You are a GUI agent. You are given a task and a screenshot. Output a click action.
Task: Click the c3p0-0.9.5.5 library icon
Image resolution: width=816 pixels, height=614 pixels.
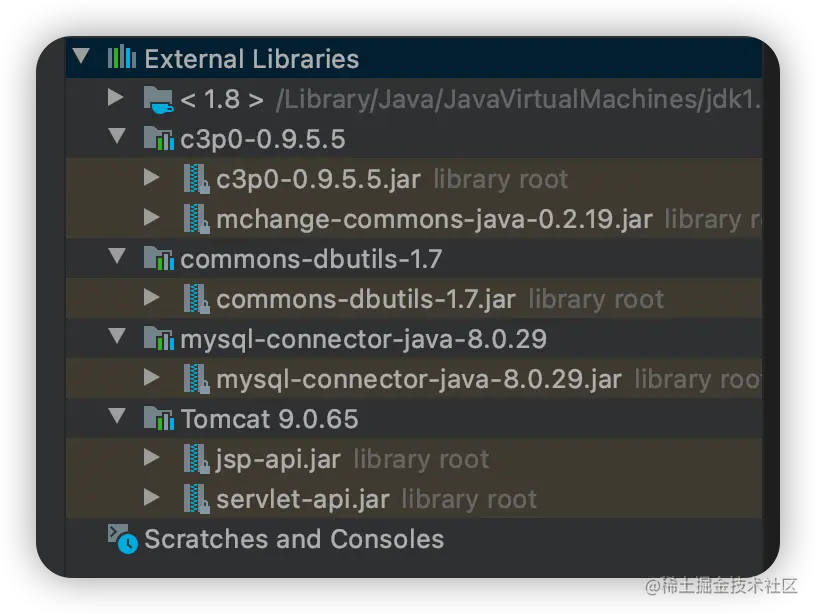point(158,138)
